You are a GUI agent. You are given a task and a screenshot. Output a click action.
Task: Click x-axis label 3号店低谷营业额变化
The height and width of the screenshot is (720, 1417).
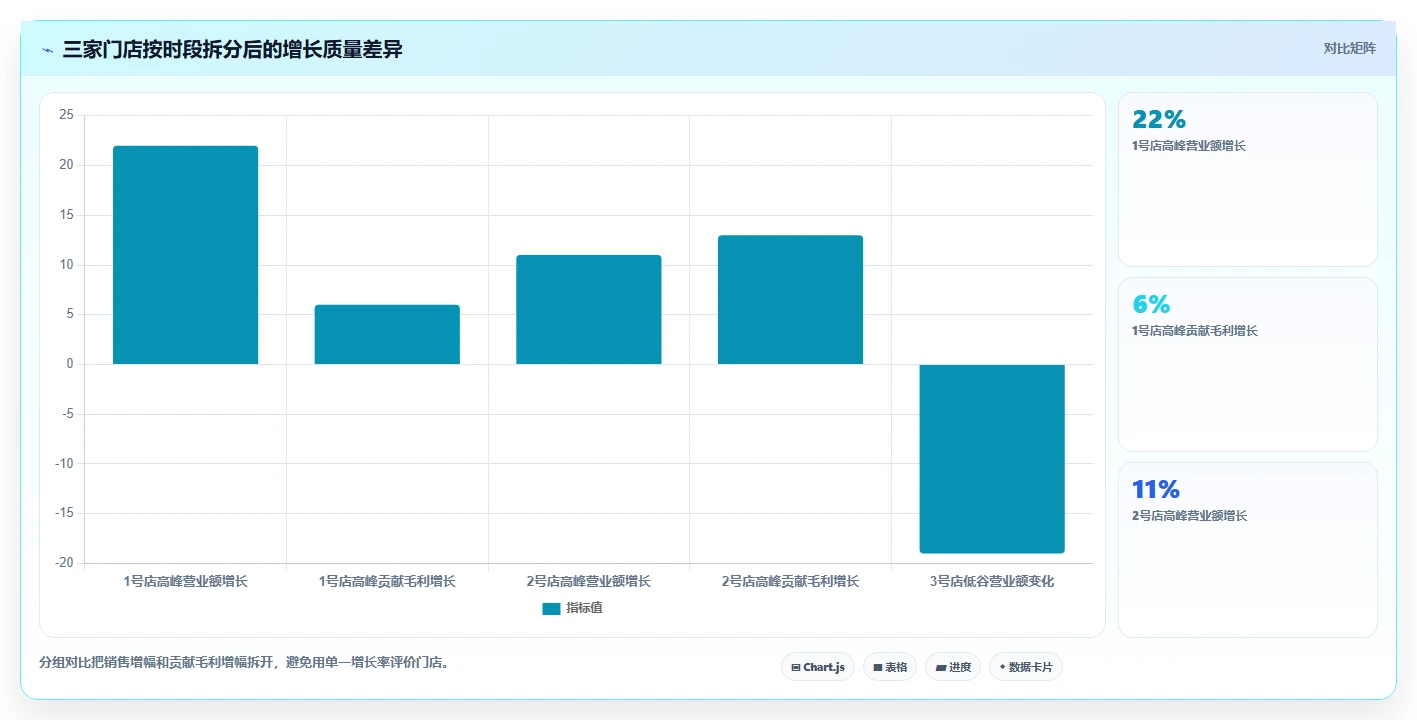[x=992, y=581]
